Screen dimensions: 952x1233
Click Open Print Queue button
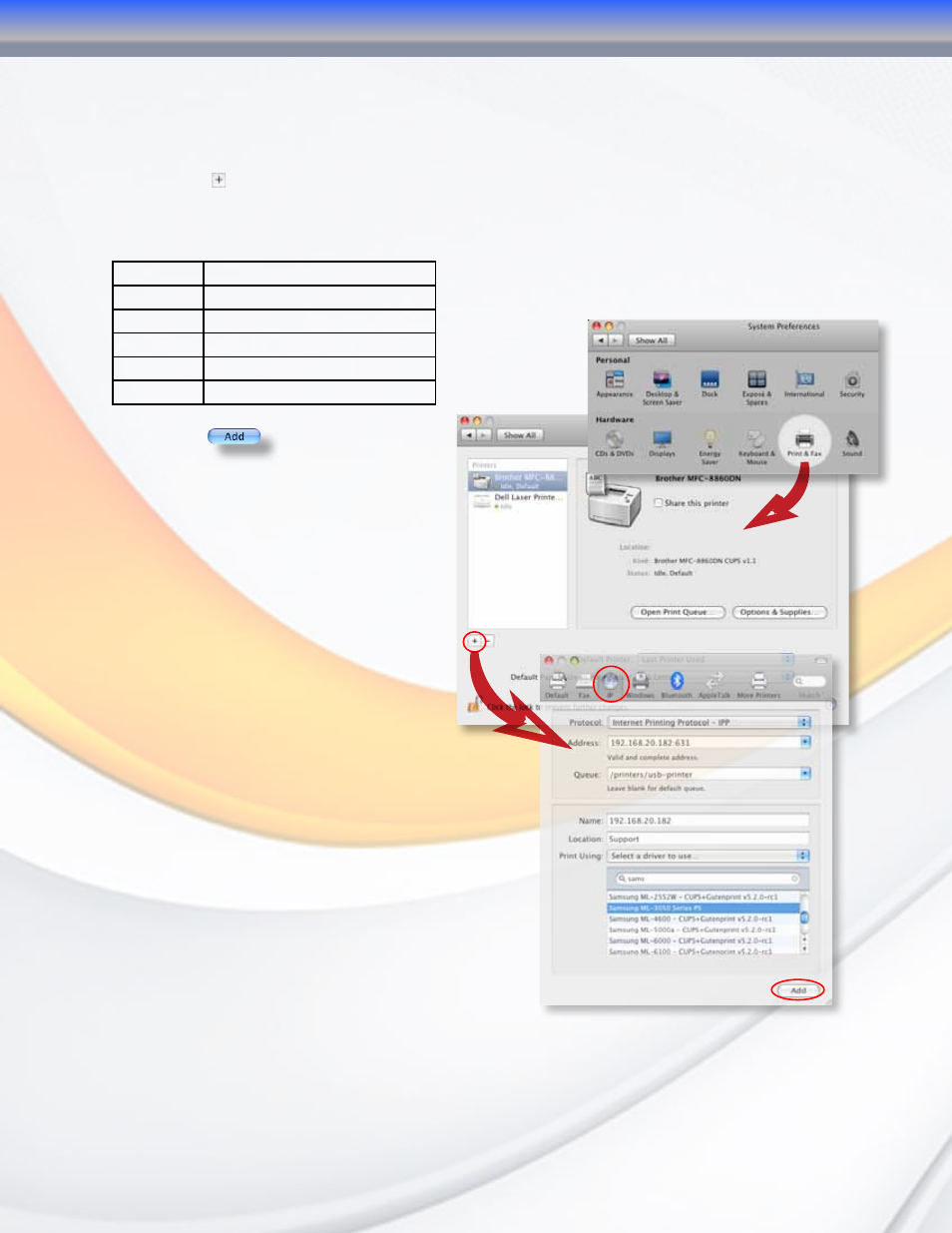pos(678,612)
